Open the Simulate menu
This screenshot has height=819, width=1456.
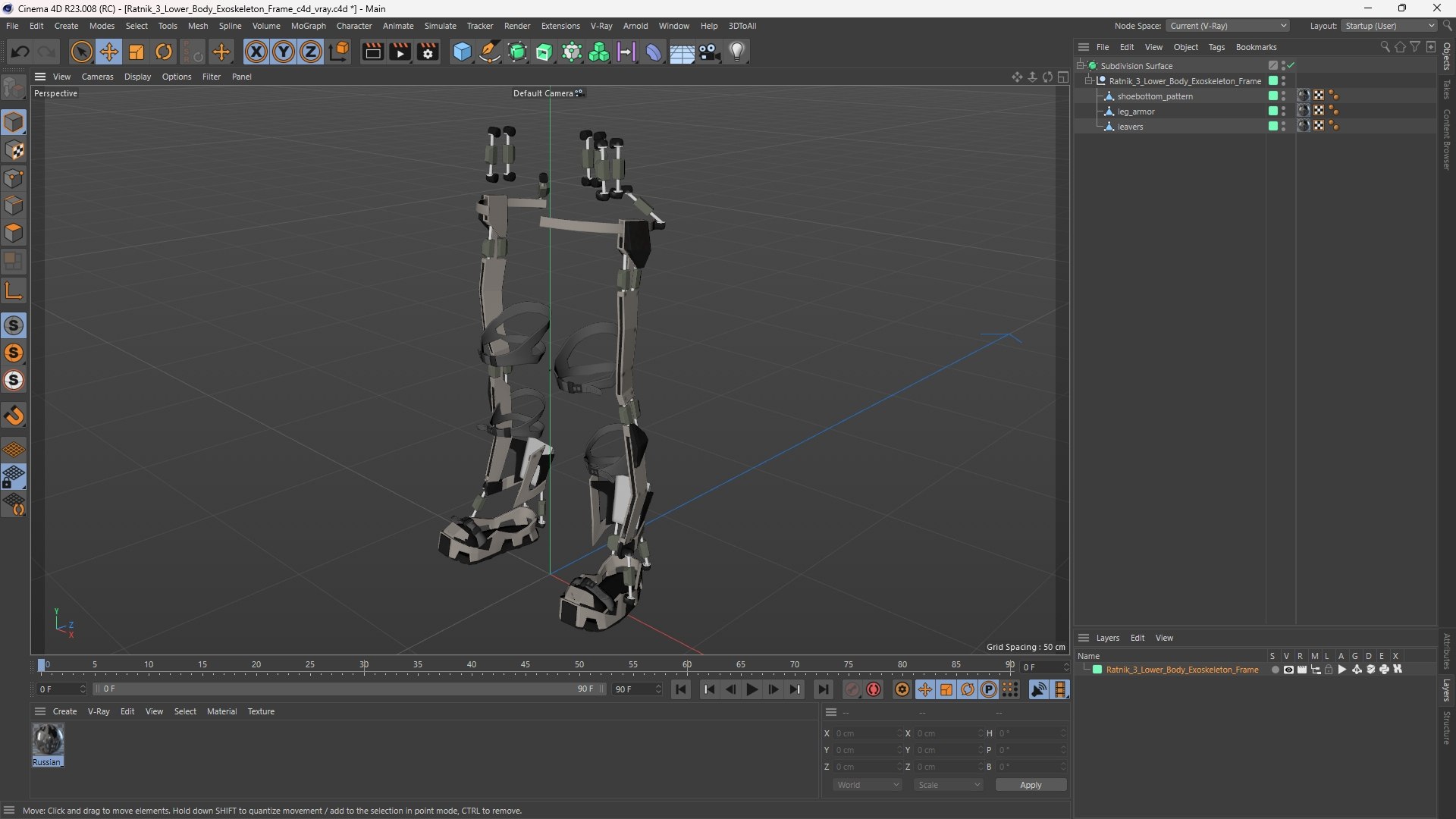(440, 26)
